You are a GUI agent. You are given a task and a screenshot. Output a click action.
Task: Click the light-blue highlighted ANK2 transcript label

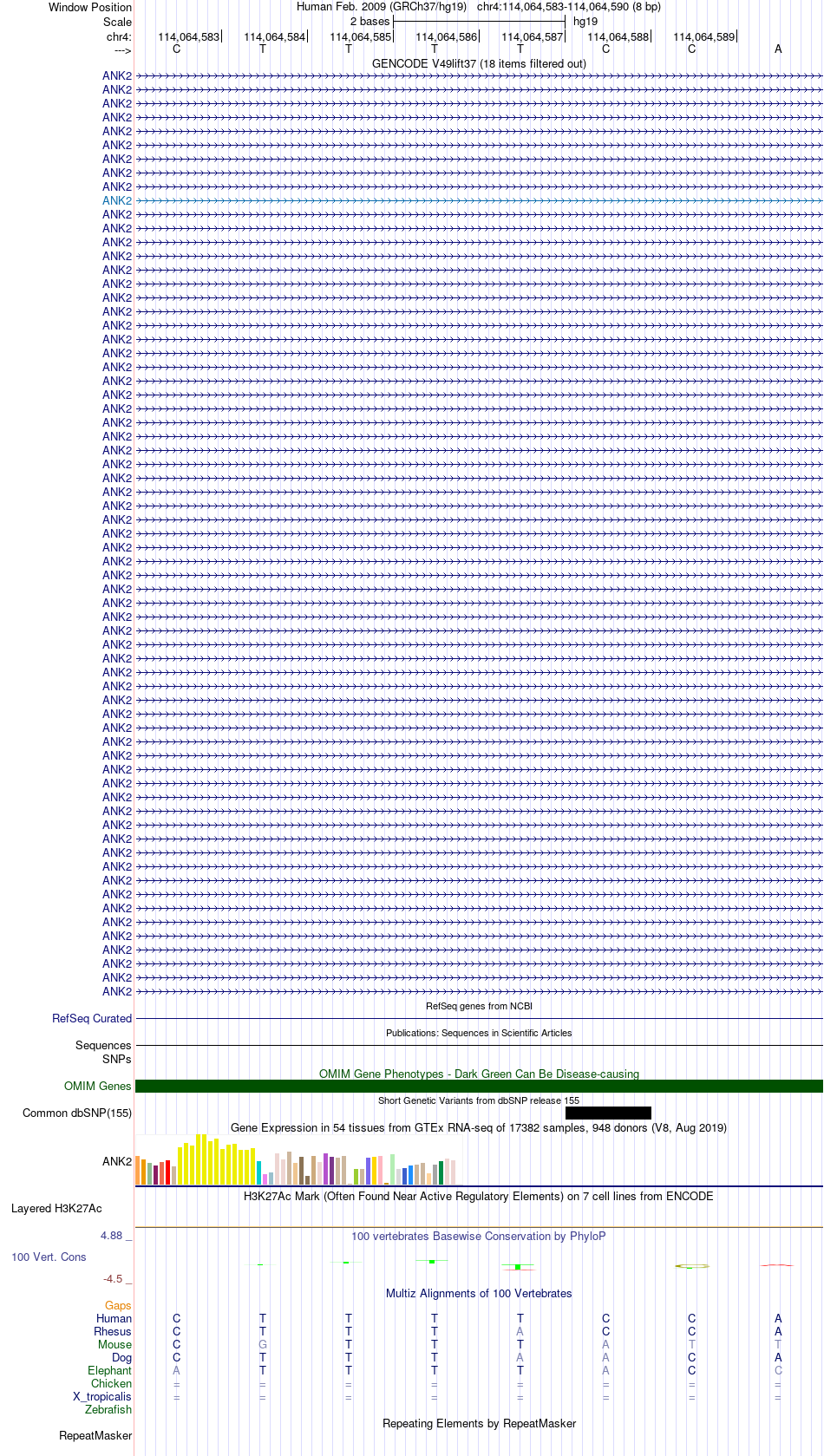[x=117, y=200]
